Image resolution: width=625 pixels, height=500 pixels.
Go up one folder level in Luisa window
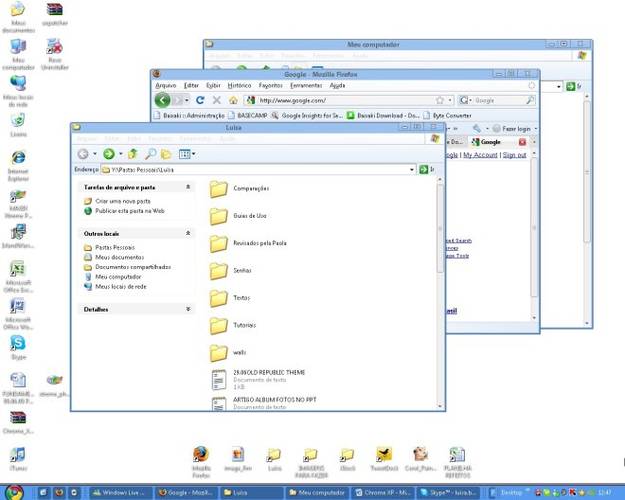(x=133, y=154)
